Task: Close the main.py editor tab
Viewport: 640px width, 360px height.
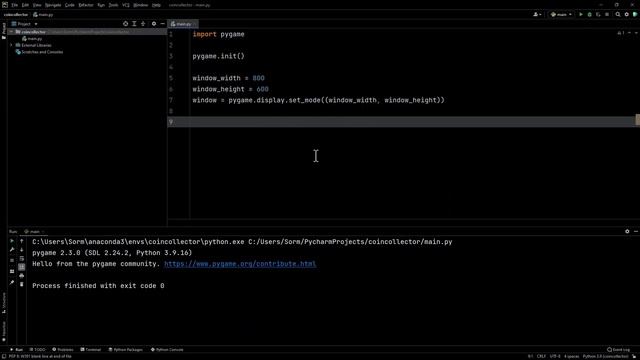Action: pos(194,24)
